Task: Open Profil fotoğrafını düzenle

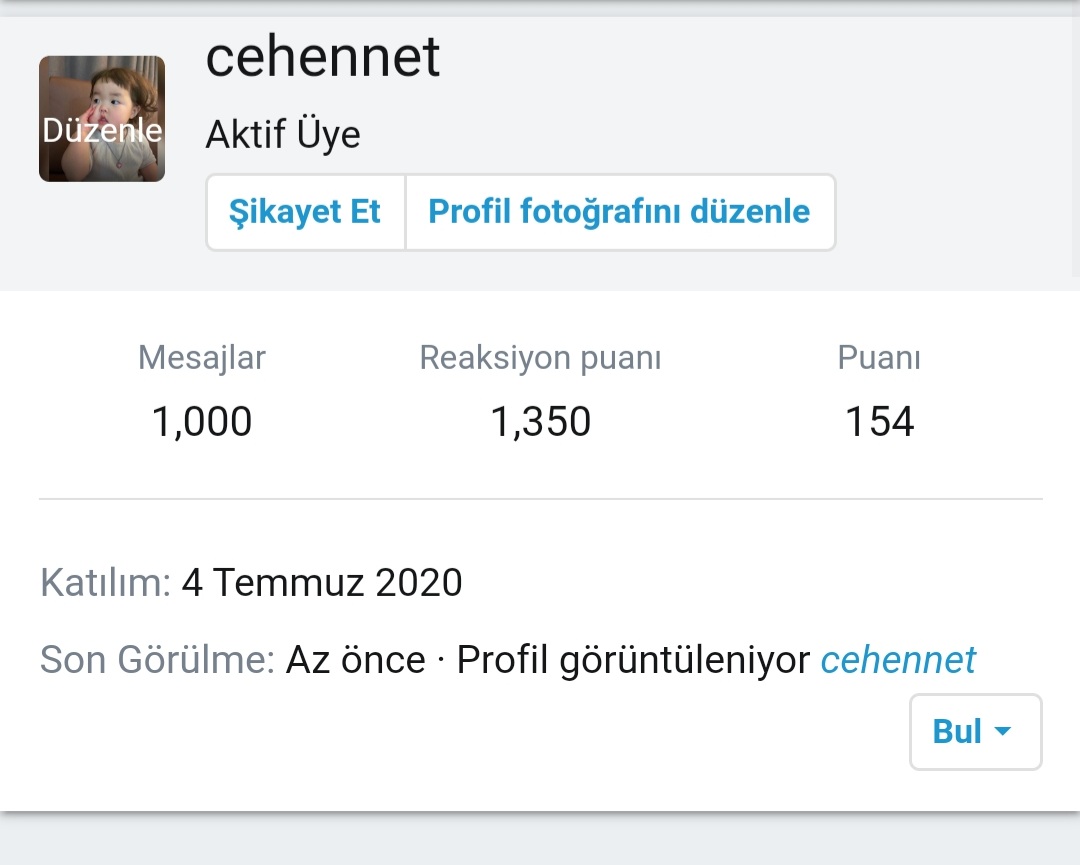Action: click(619, 212)
